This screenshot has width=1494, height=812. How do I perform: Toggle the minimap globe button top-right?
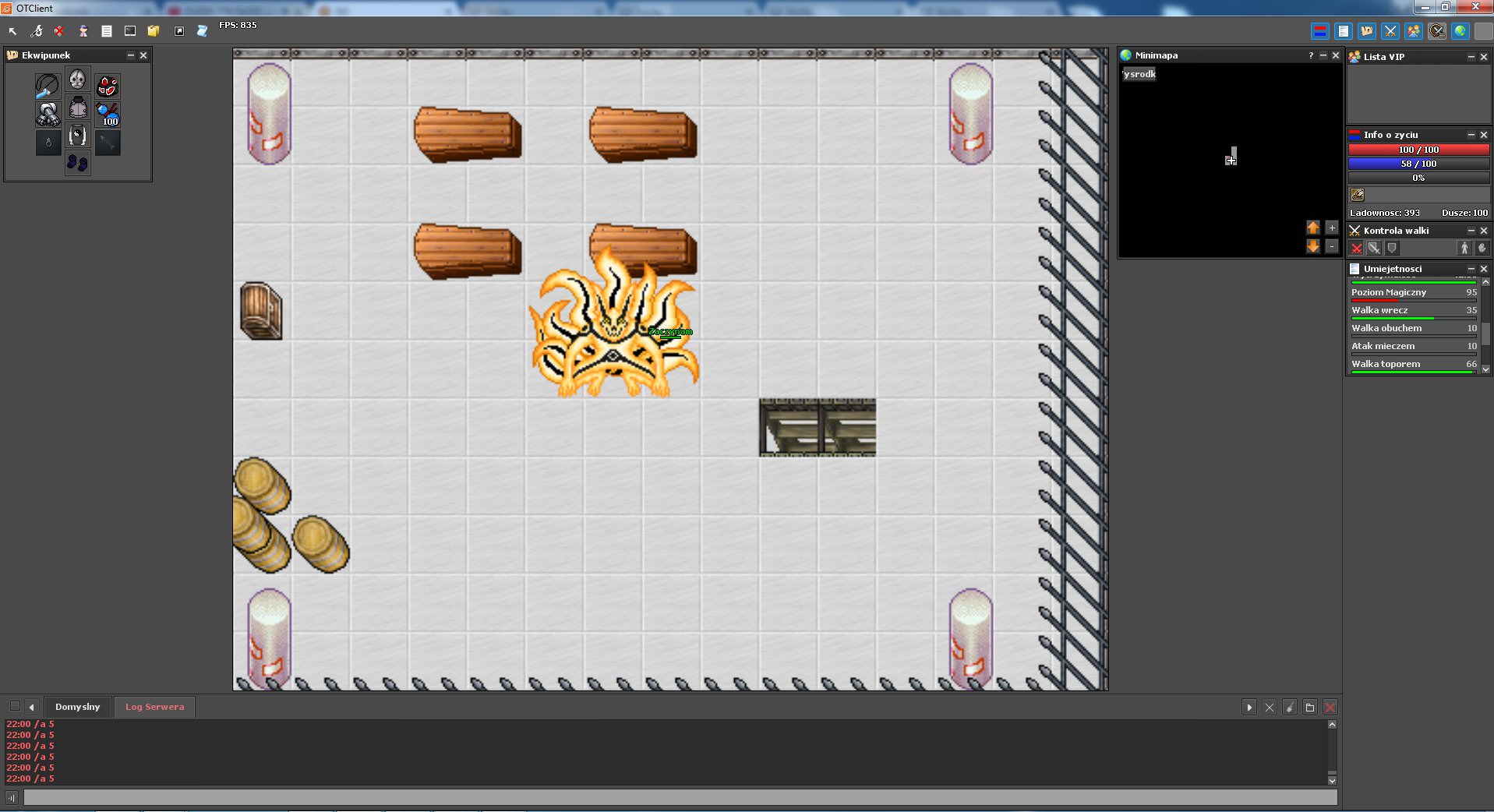pyautogui.click(x=1460, y=31)
